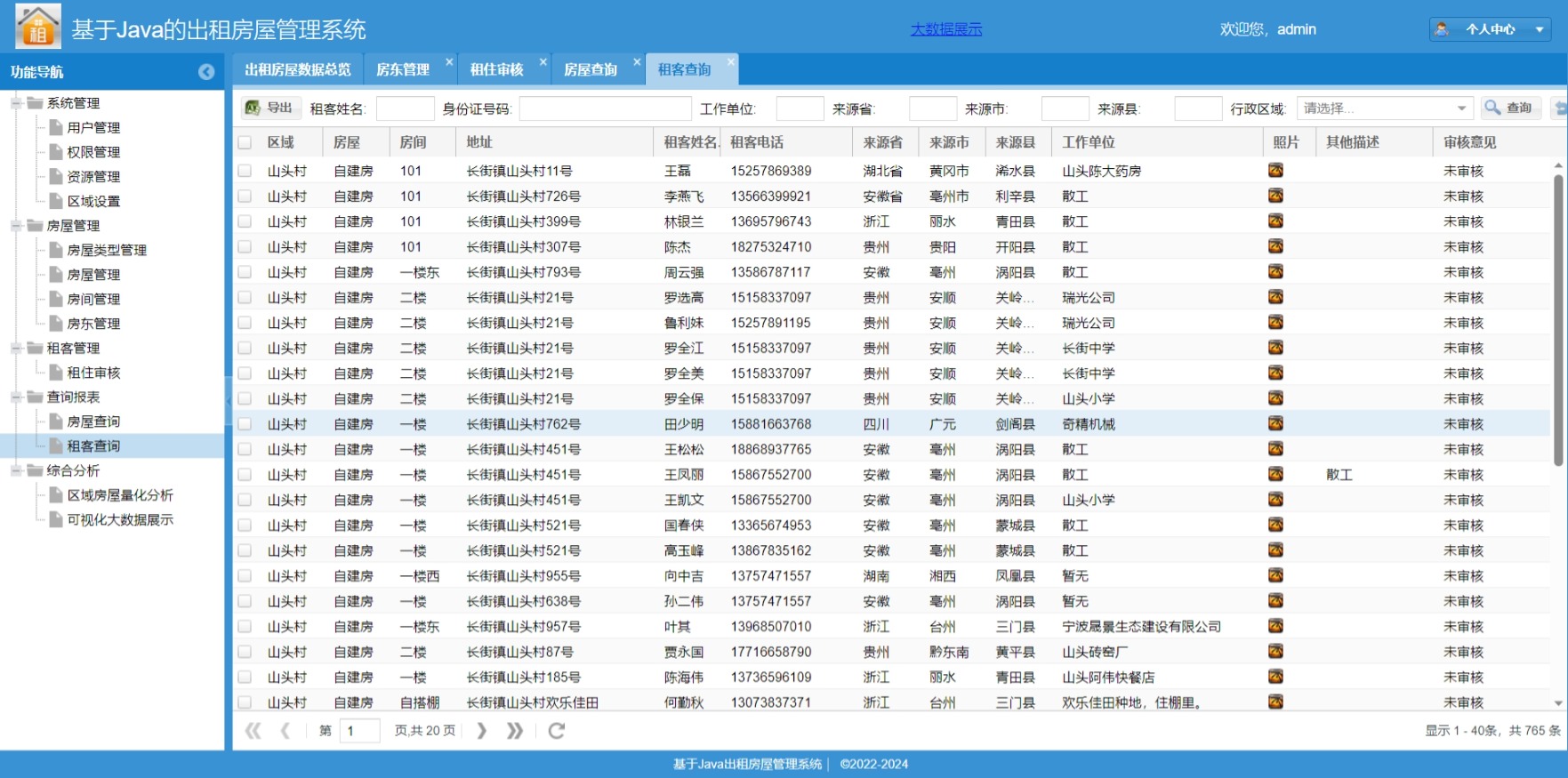
Task: Click the page number input field
Action: (x=359, y=731)
